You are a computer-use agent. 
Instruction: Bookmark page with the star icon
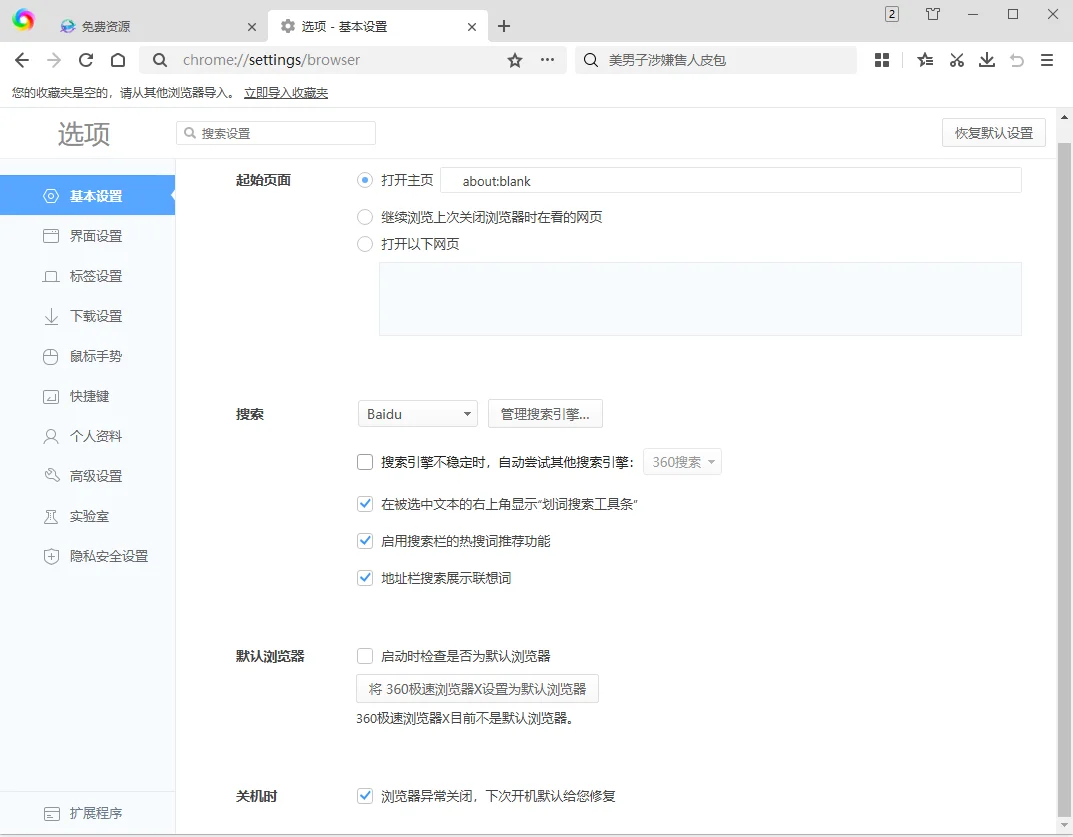pyautogui.click(x=515, y=60)
